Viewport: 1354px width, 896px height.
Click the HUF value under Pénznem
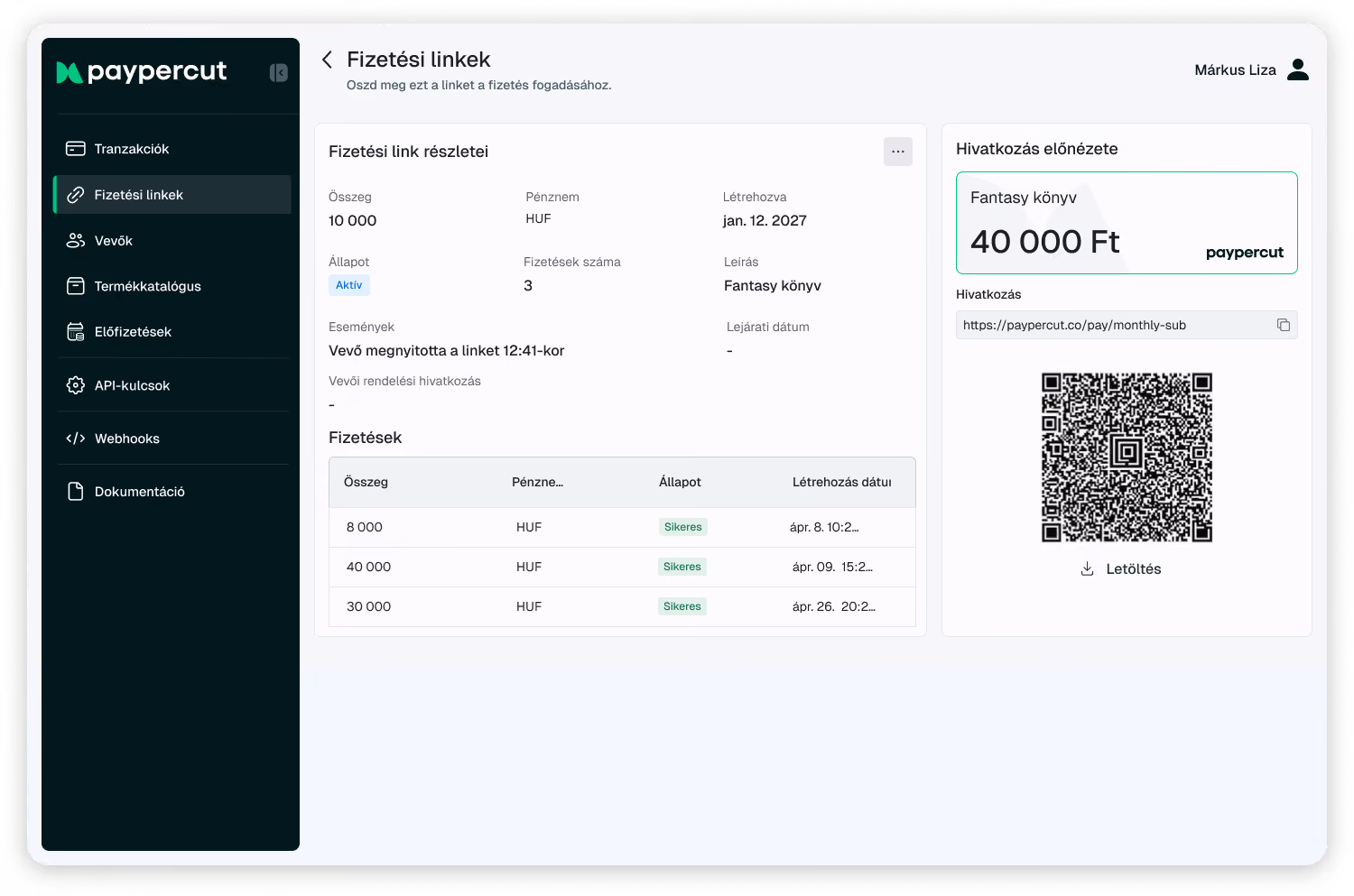[538, 218]
